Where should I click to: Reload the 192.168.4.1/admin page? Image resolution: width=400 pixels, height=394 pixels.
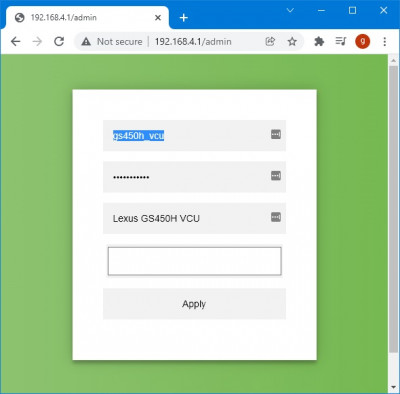tap(59, 42)
